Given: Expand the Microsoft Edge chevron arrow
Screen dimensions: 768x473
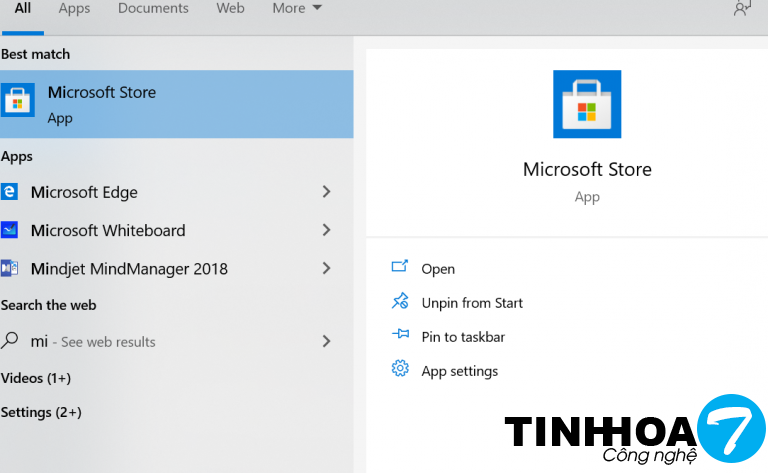Looking at the screenshot, I should [x=326, y=192].
